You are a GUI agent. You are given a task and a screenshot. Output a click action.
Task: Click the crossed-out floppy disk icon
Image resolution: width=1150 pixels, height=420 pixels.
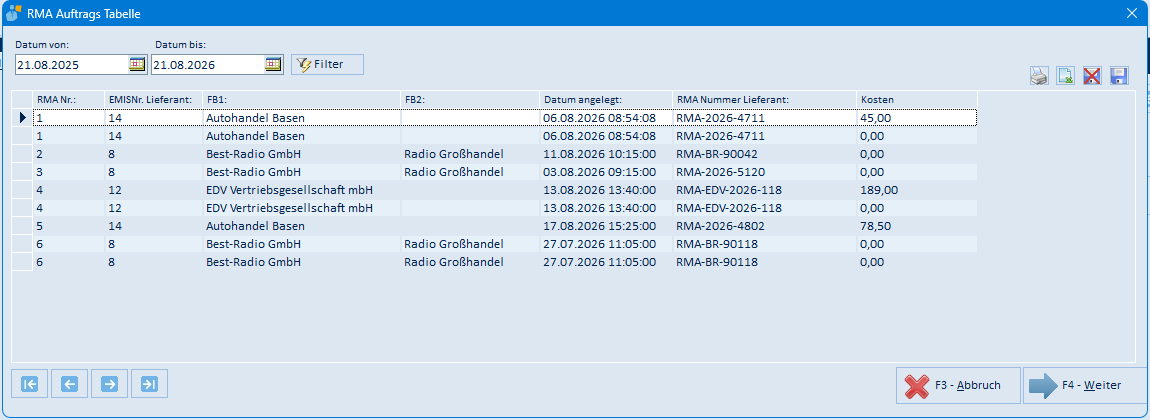pos(1092,75)
